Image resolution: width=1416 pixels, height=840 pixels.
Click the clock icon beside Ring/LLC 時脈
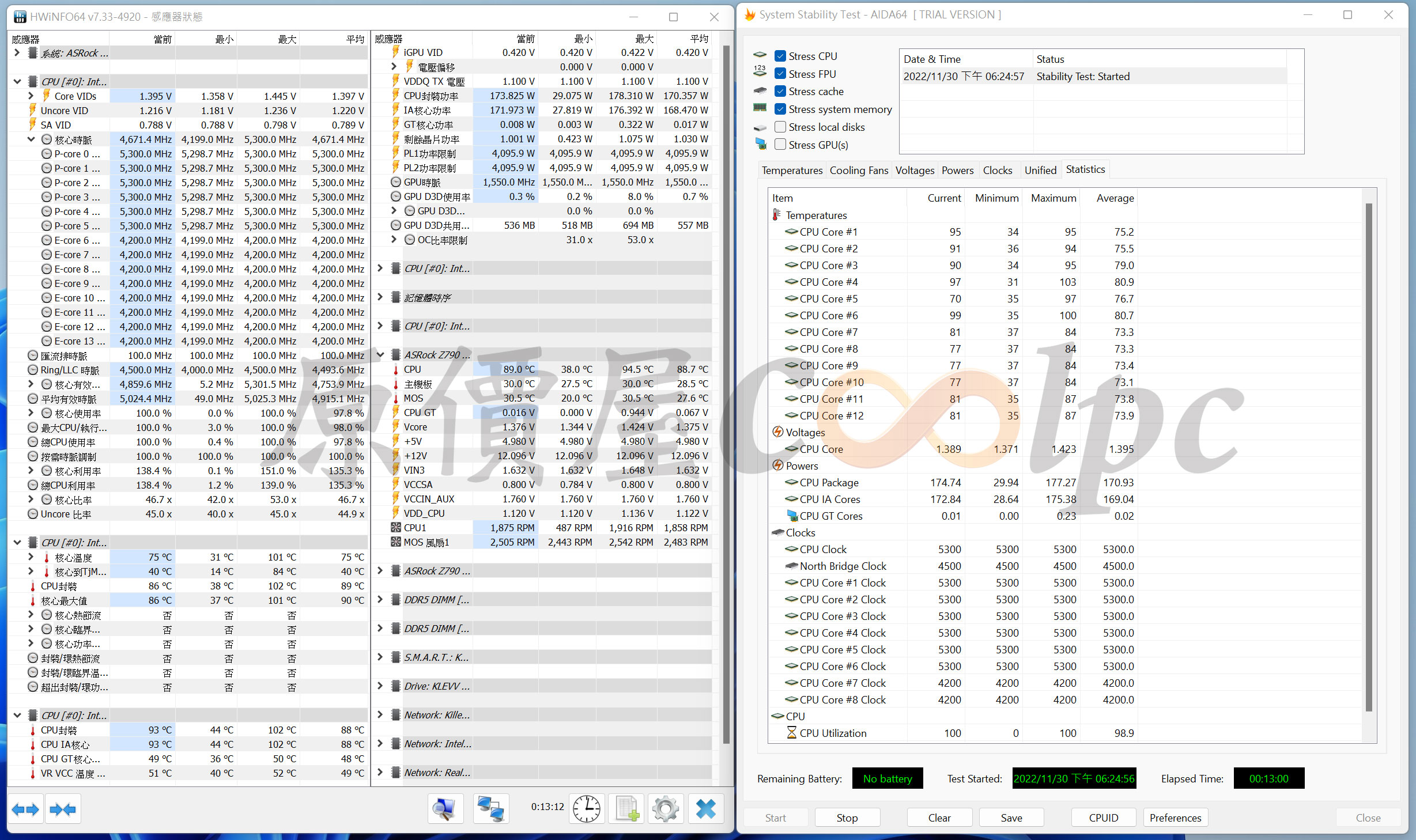pyautogui.click(x=33, y=370)
